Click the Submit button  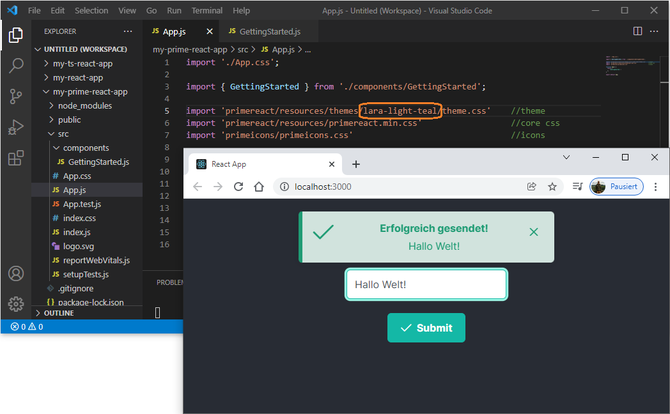[x=426, y=328]
